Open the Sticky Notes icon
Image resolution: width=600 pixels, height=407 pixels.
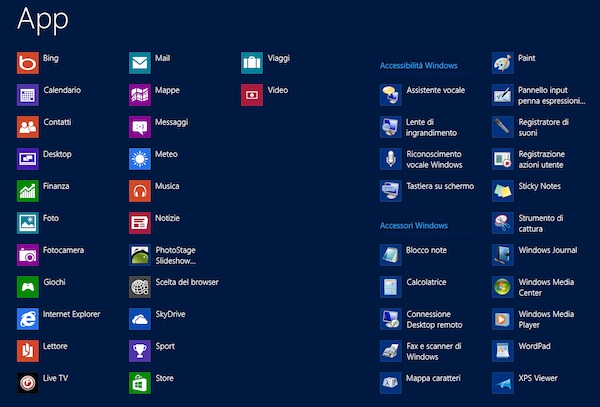[x=502, y=191]
